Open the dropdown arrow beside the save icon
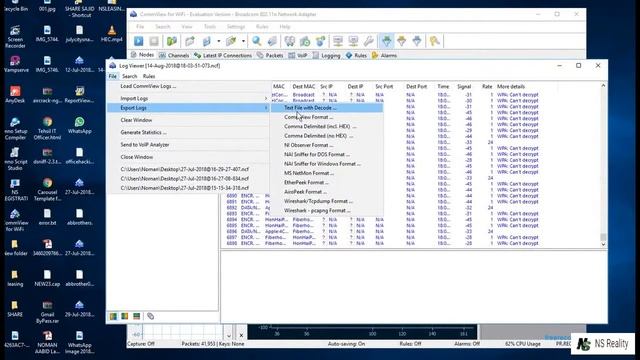This screenshot has height=360, width=640. coord(219,41)
